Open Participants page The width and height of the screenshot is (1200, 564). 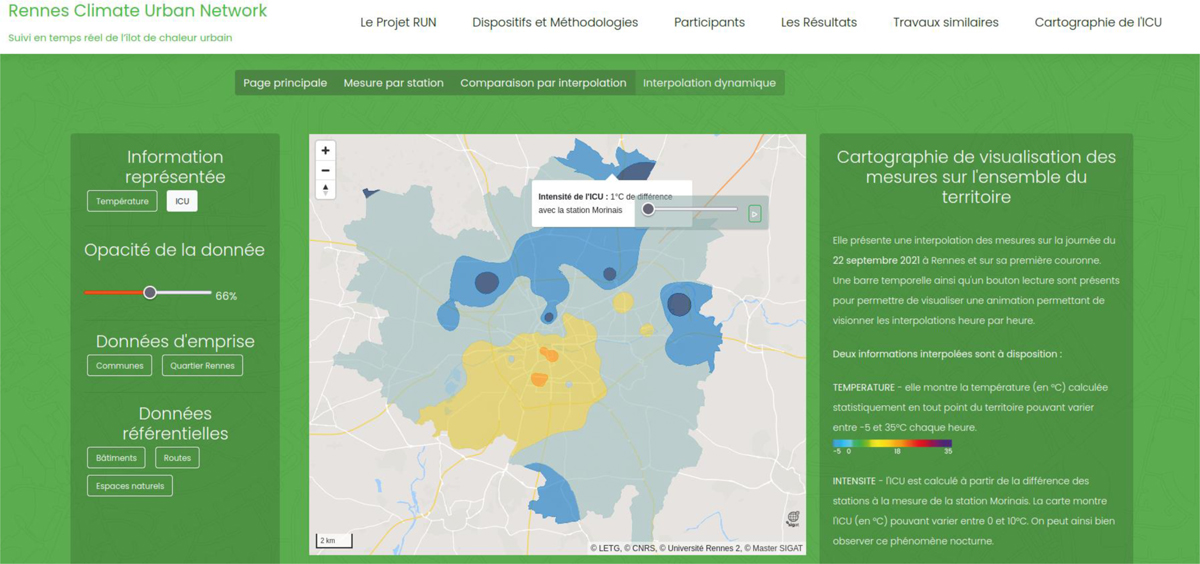709,22
